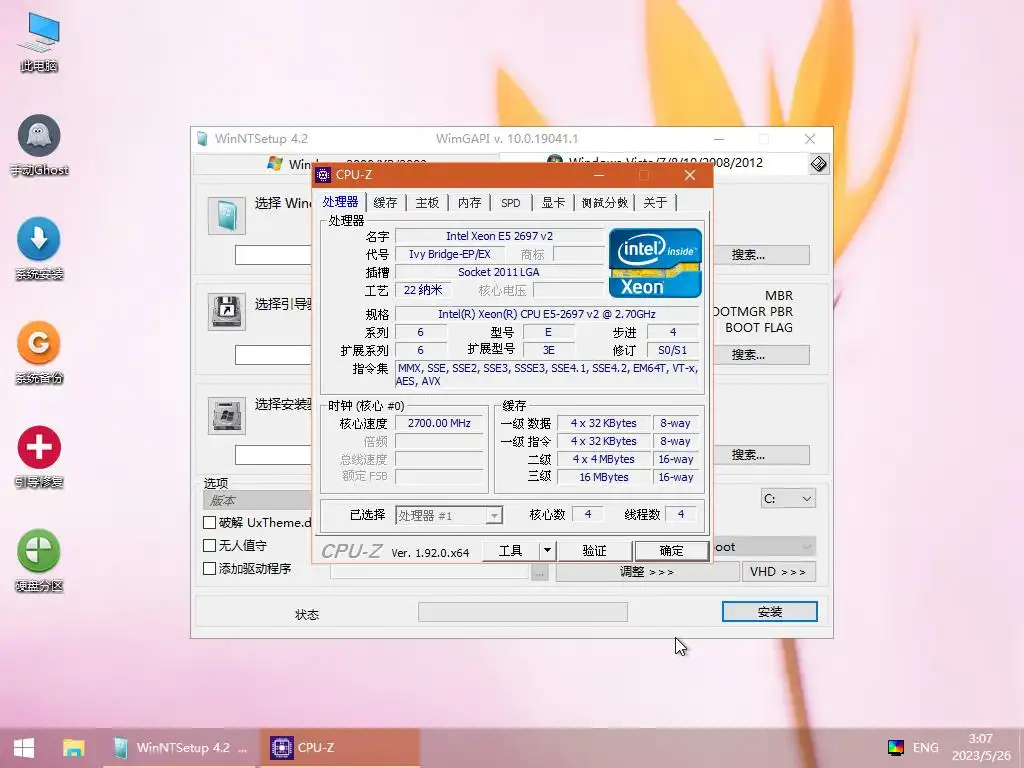
Task: Launch the 手动Ghost desktop icon
Action: (x=39, y=145)
